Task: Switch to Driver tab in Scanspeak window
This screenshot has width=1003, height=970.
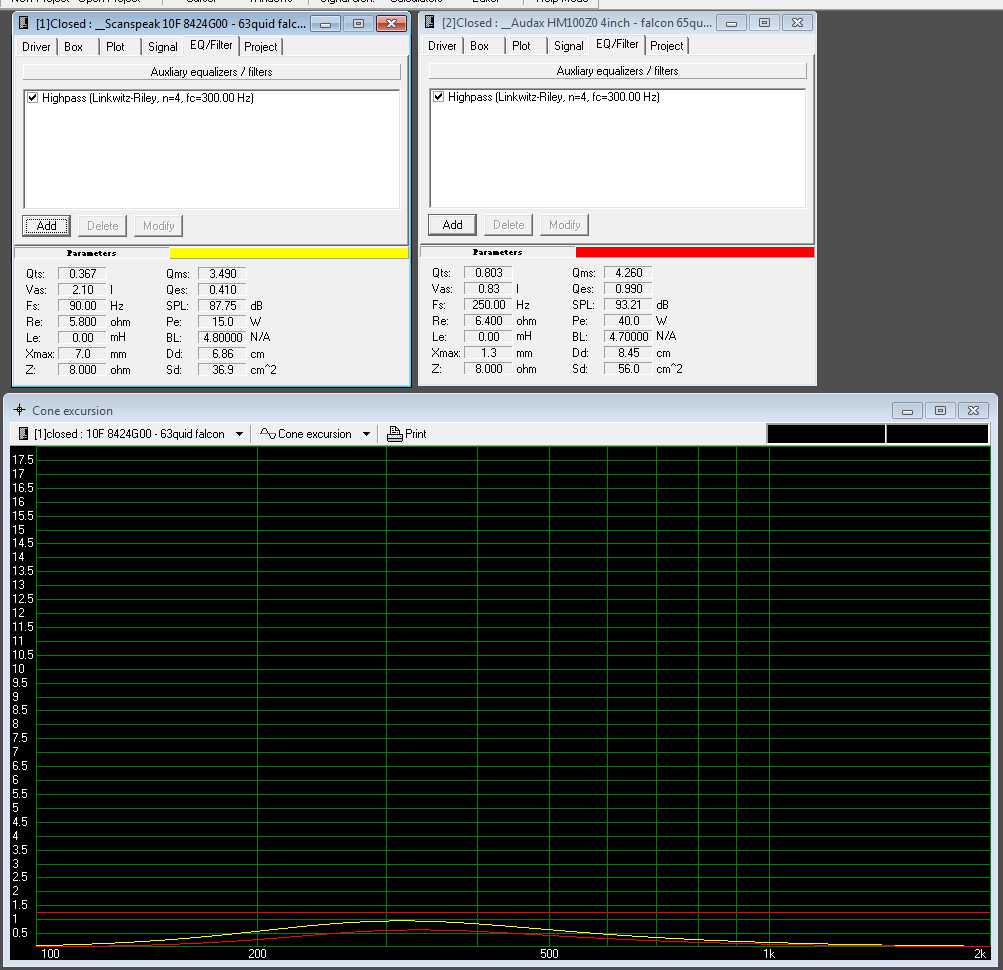Action: (x=36, y=47)
